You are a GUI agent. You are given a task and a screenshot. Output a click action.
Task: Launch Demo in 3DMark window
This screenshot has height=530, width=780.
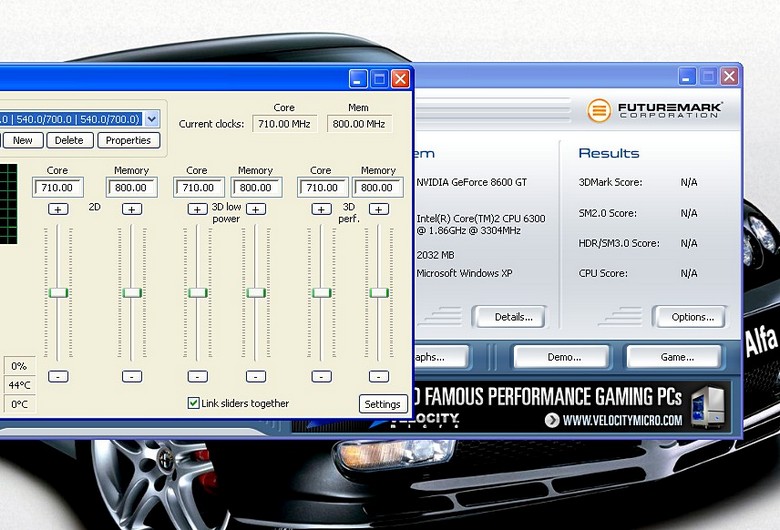pos(564,357)
